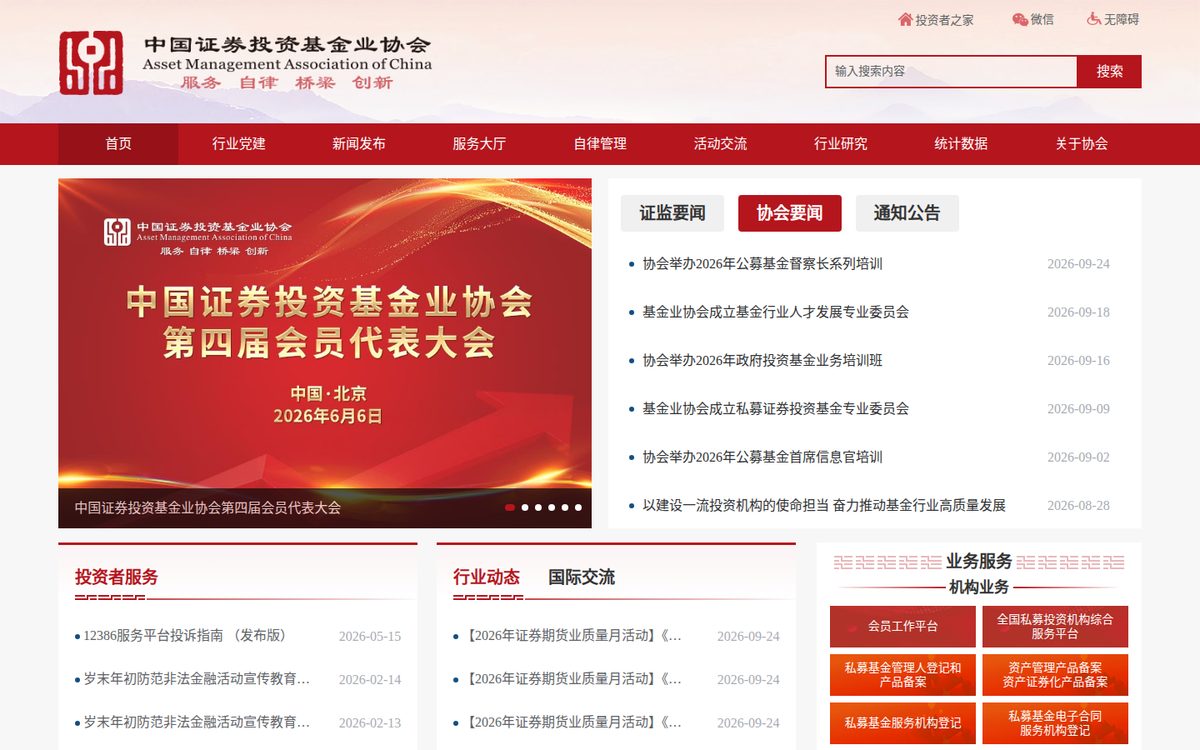Open 基金业协会成立基金行业人才发展专业委员会 news
This screenshot has height=750, width=1200.
776,312
